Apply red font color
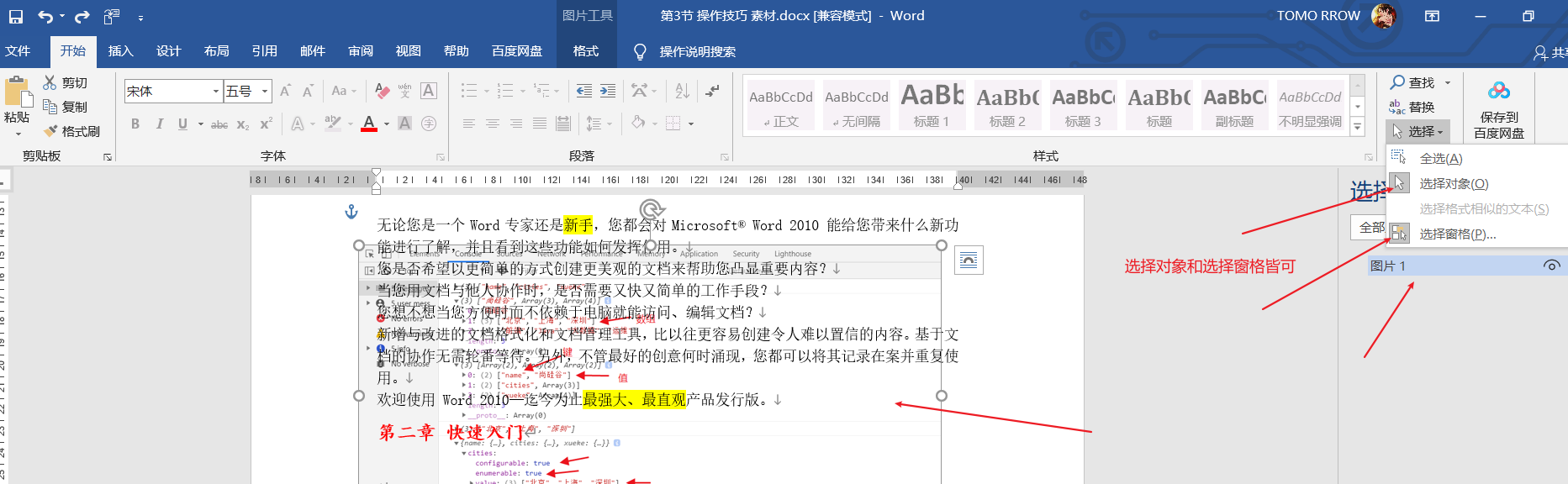The height and width of the screenshot is (484, 1568). pos(369,124)
